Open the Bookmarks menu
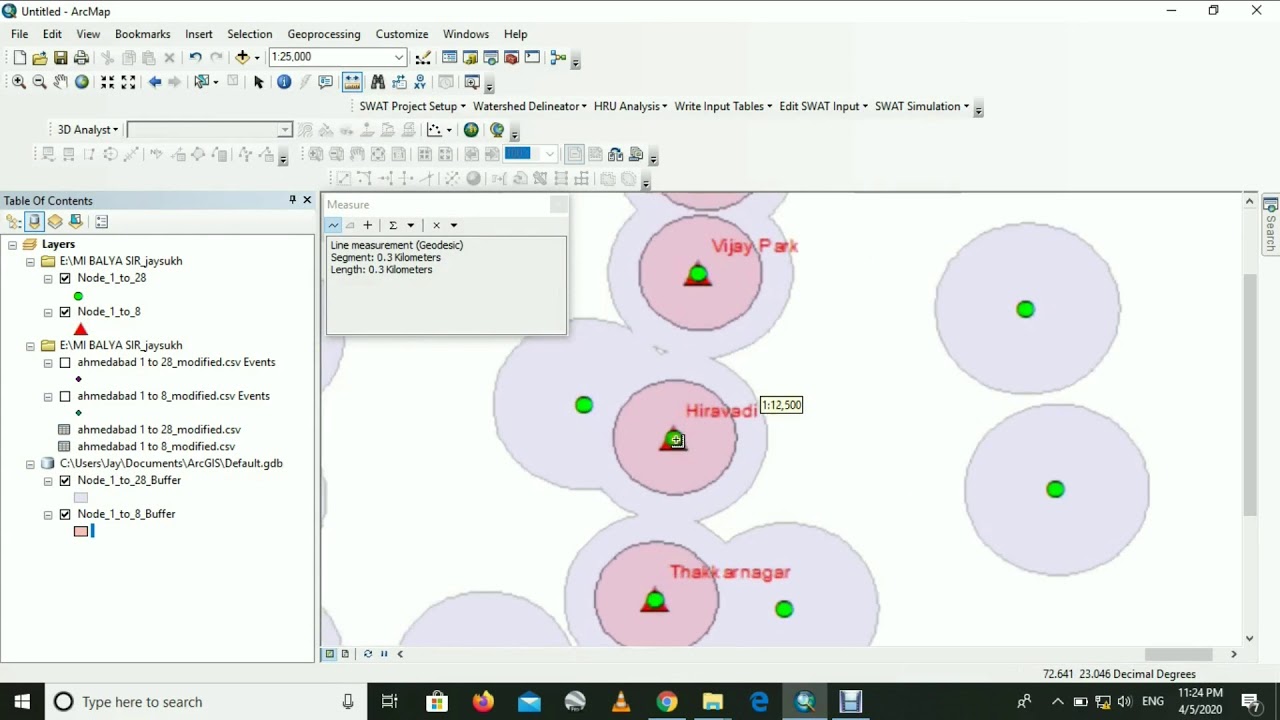The height and width of the screenshot is (720, 1280). tap(143, 34)
